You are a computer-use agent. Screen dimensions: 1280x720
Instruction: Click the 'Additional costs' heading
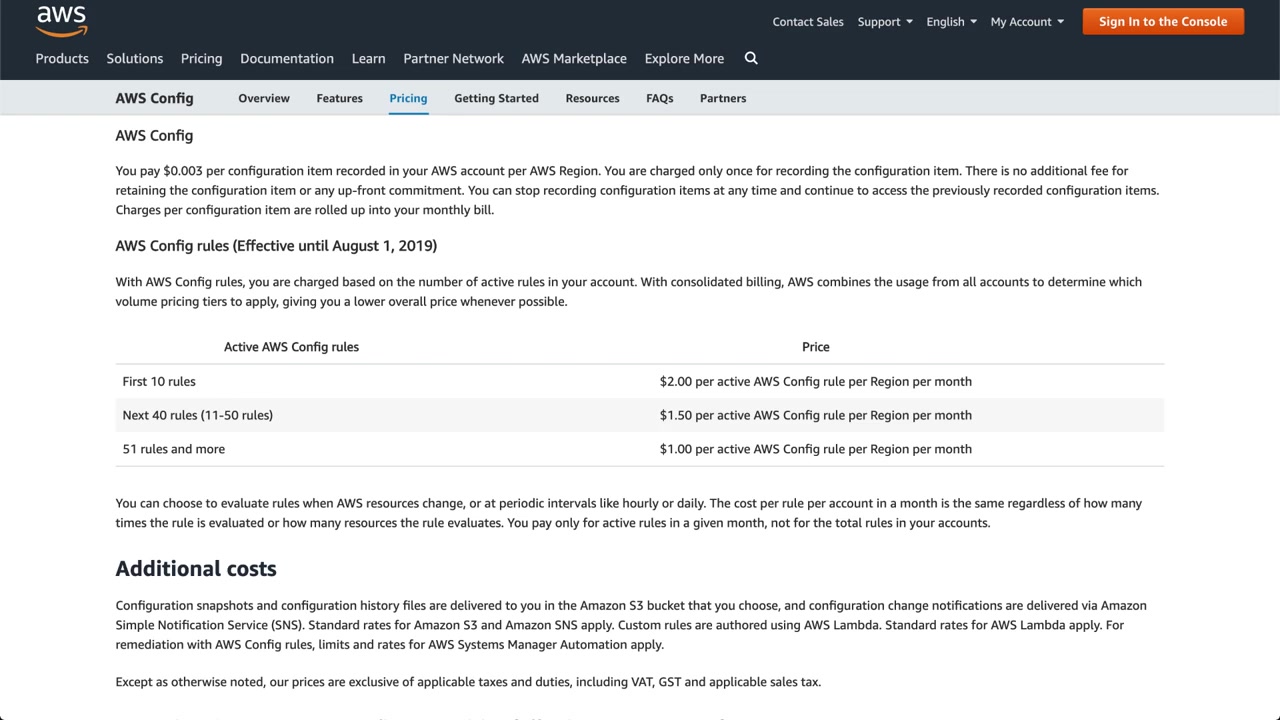pyautogui.click(x=196, y=568)
